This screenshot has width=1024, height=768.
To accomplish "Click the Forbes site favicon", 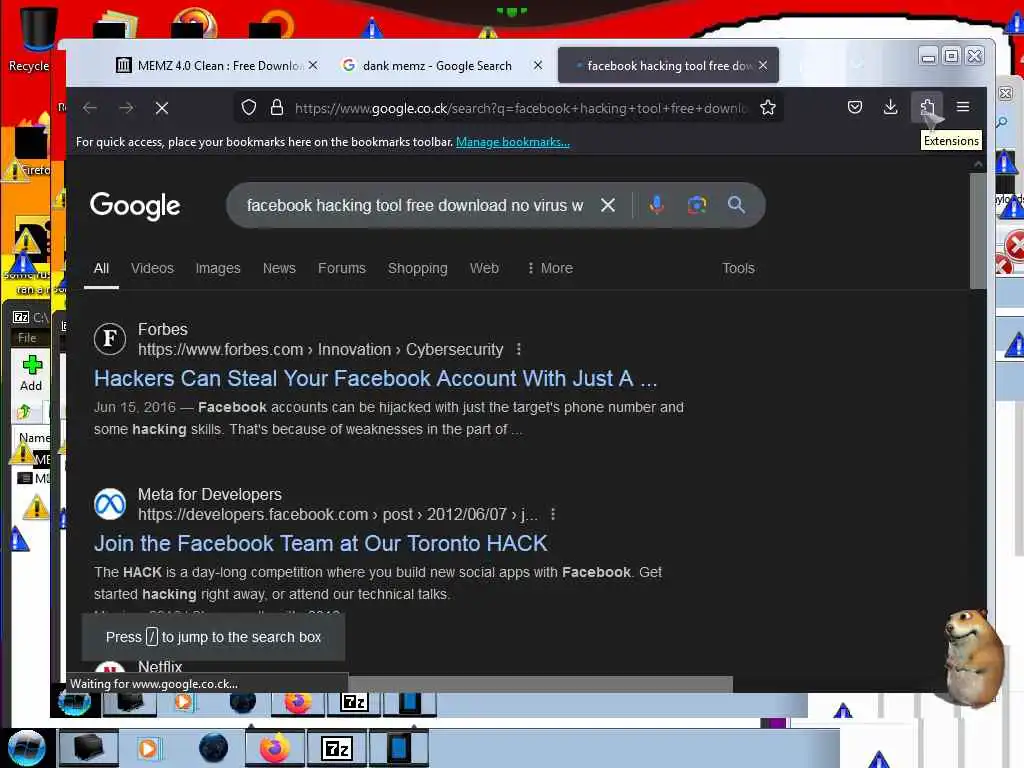I will coord(110,339).
